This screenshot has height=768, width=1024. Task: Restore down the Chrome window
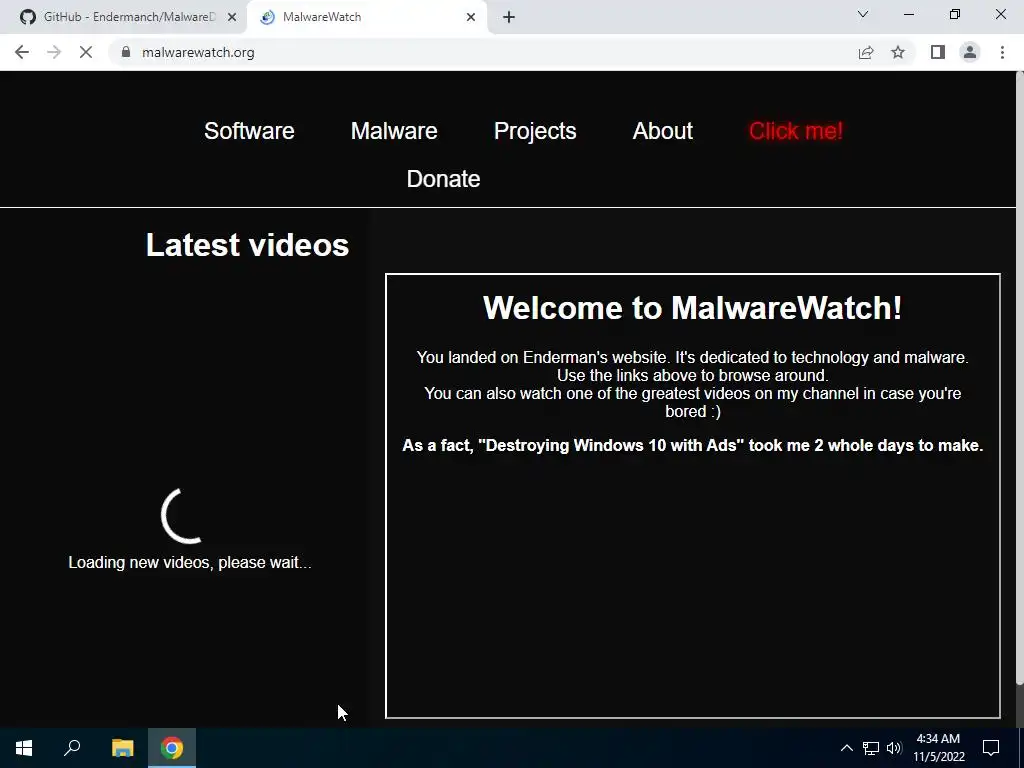tap(955, 14)
